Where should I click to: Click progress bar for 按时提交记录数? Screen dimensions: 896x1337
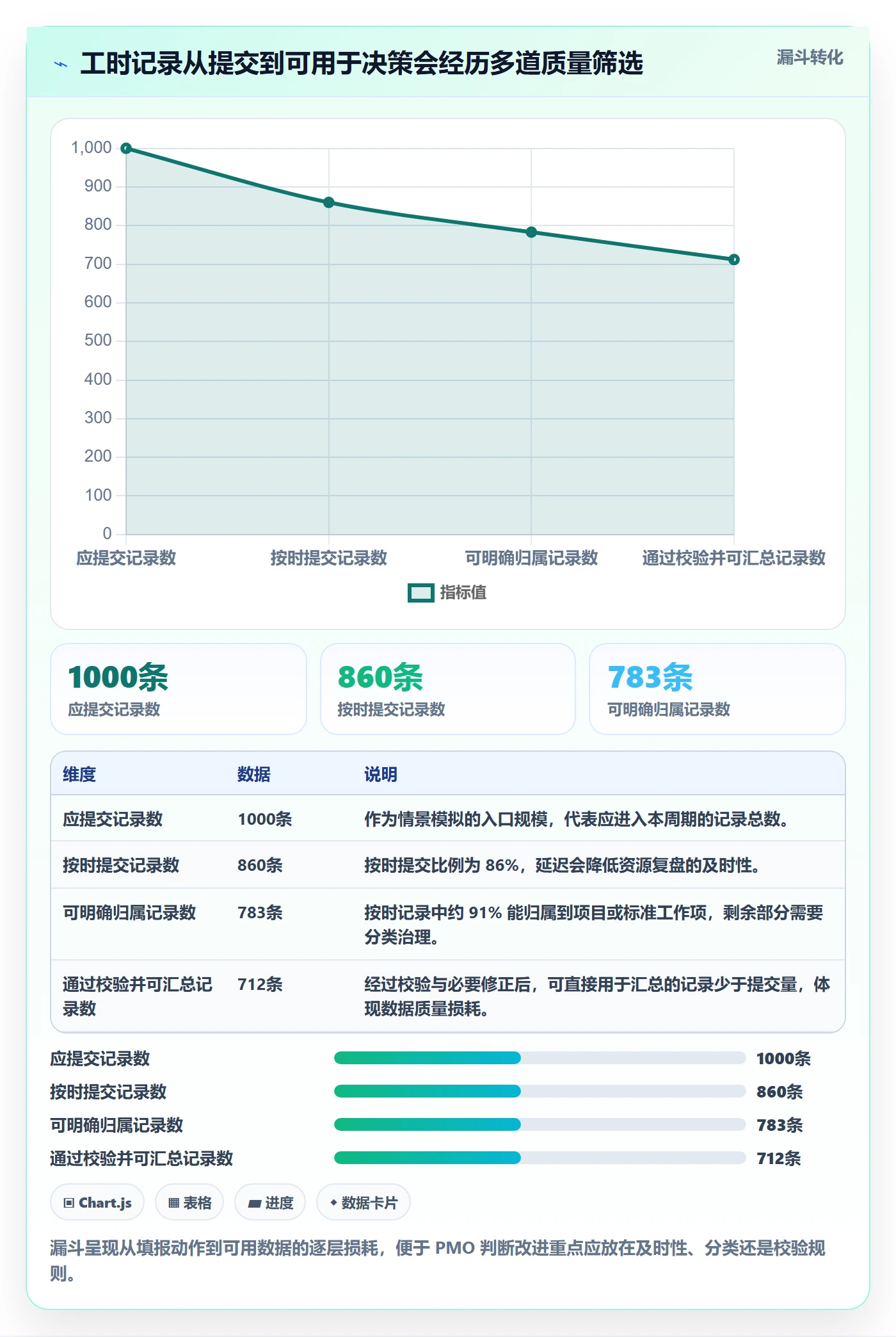point(540,1091)
